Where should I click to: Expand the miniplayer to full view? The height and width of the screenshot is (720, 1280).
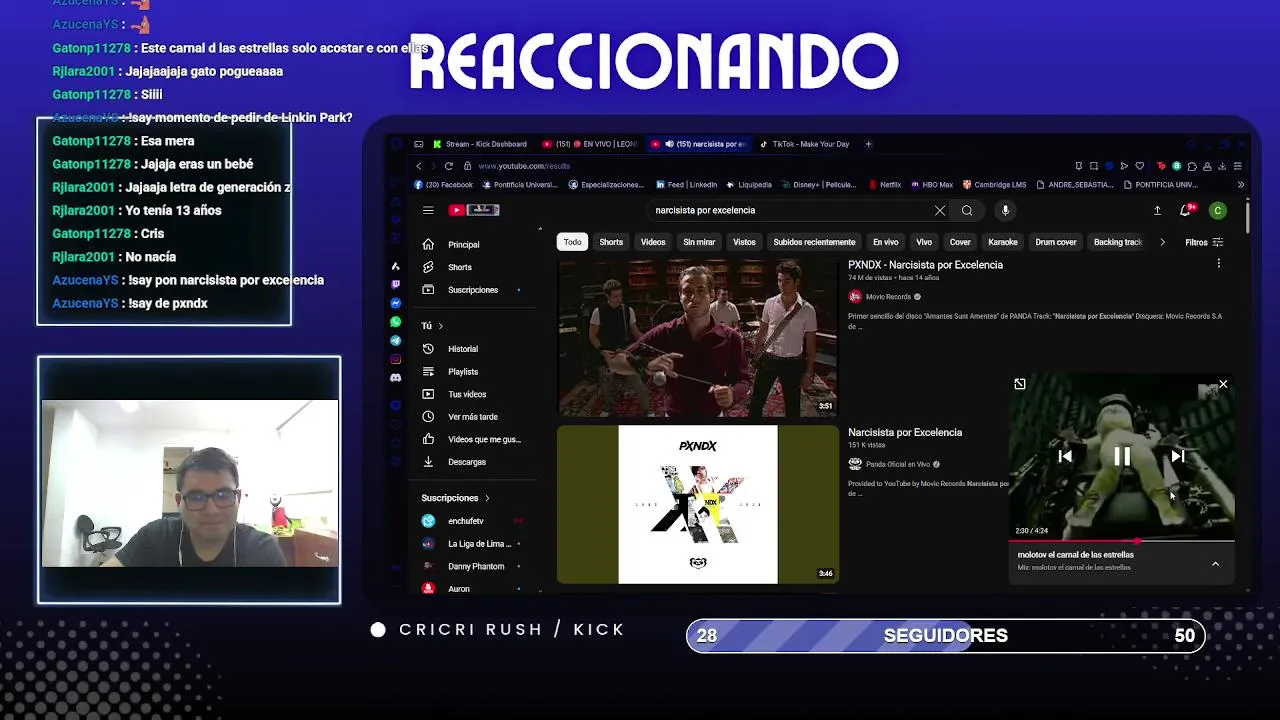[x=1020, y=384]
